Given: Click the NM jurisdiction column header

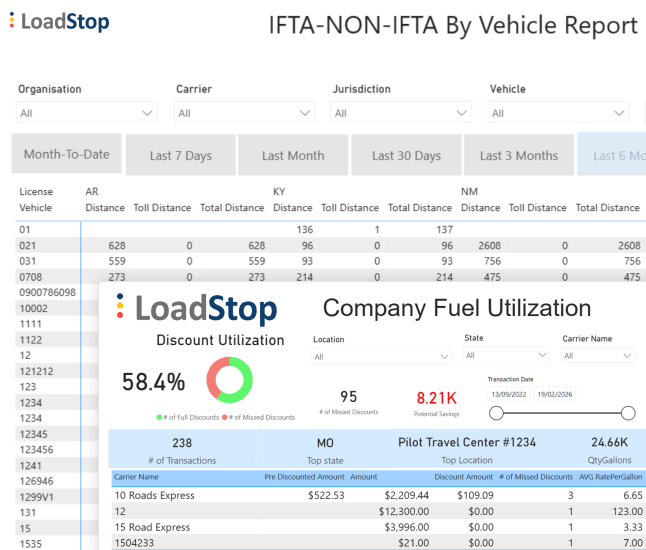Looking at the screenshot, I should (x=469, y=192).
